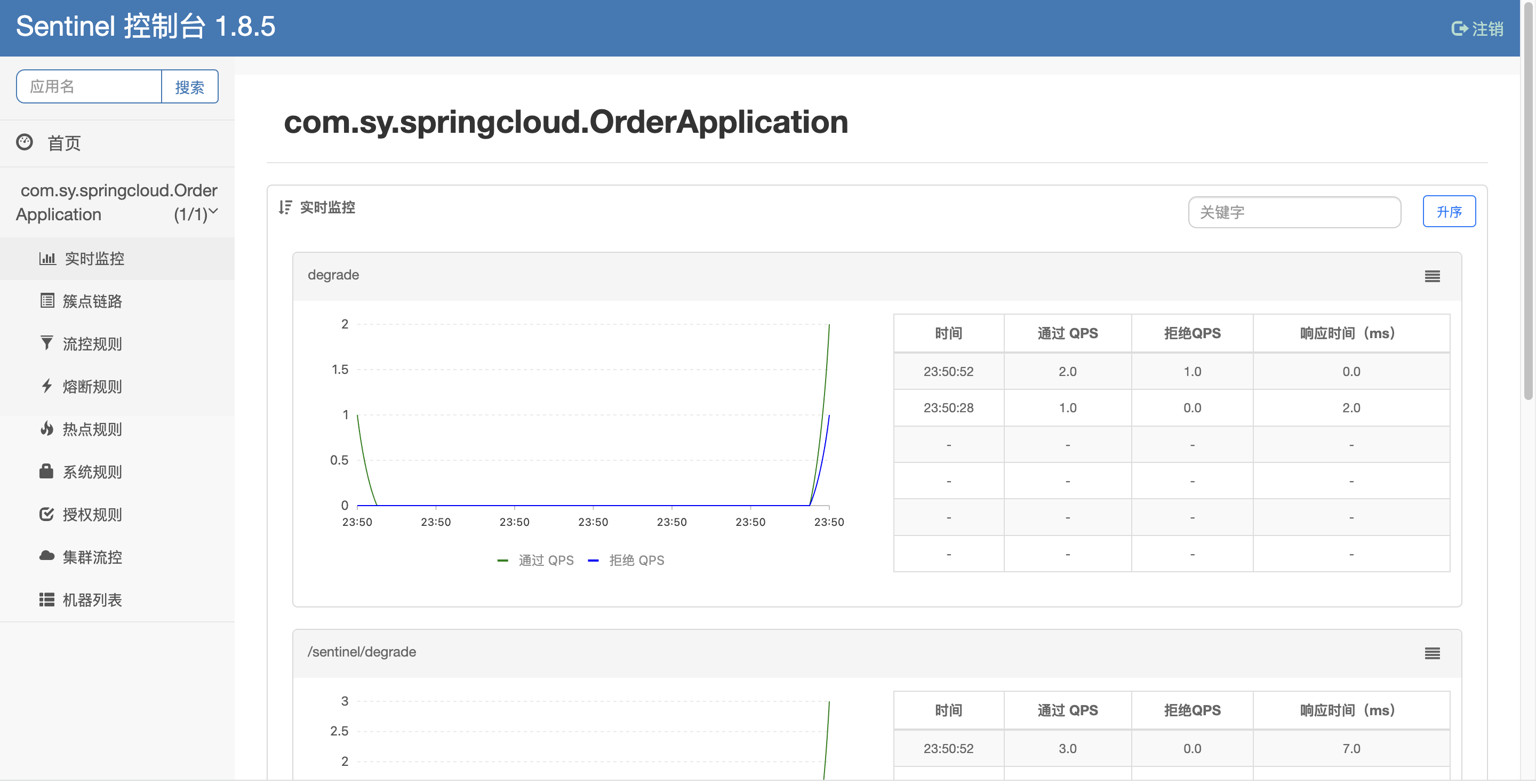This screenshot has height=784, width=1536.
Task: Click 通过 QPS header in degrade table
Action: point(1067,333)
